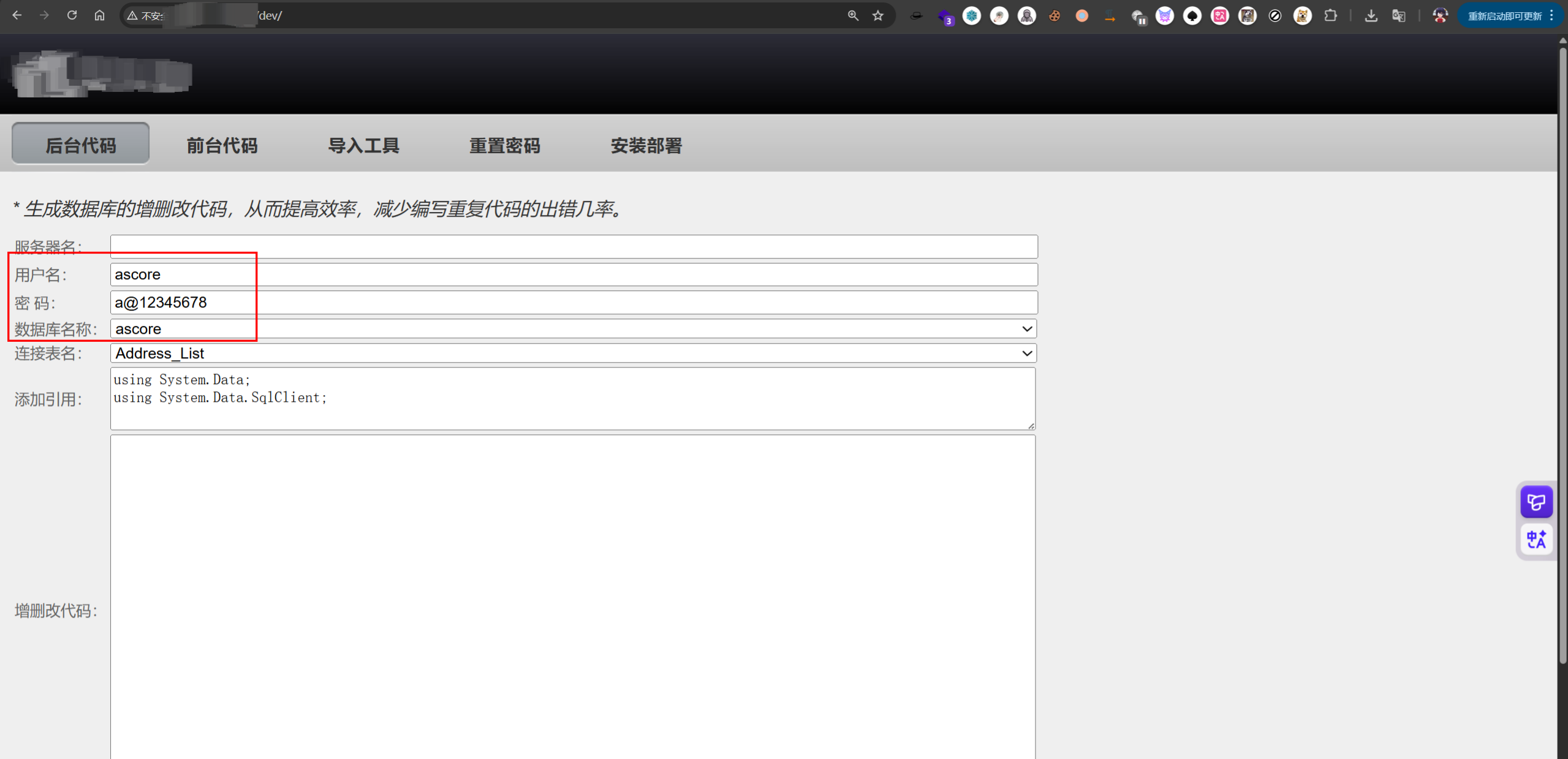The width and height of the screenshot is (1568, 759).
Task: Click the cookie extension icon
Action: (x=1055, y=16)
